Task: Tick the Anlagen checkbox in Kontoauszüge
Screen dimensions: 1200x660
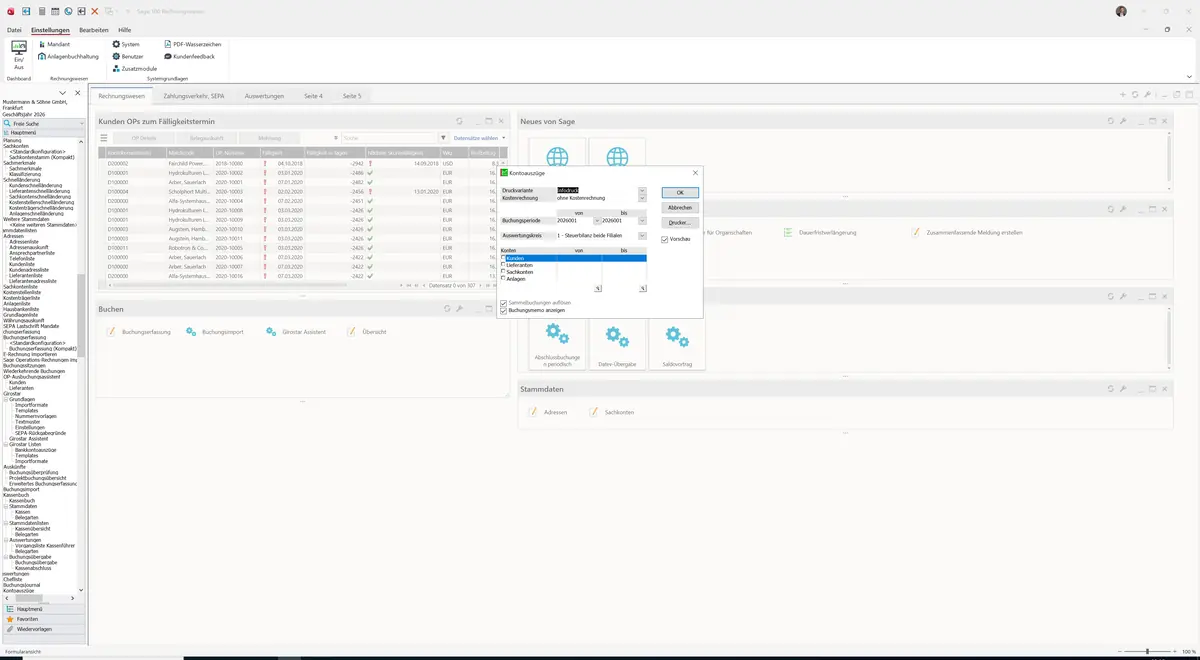Action: [x=503, y=279]
